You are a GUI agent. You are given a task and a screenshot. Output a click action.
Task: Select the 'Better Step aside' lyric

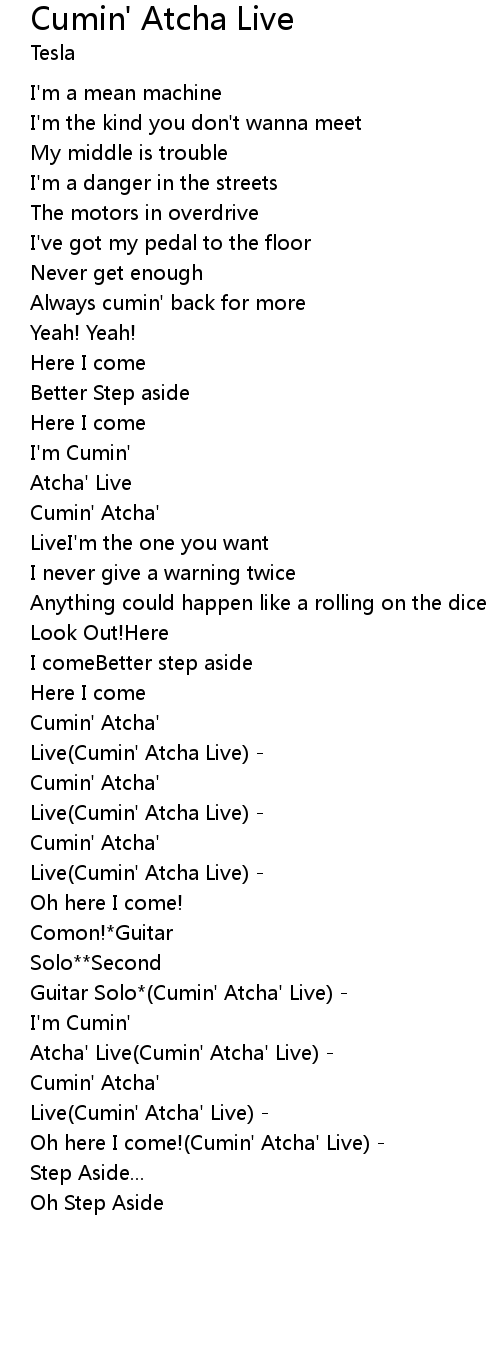pyautogui.click(x=110, y=393)
